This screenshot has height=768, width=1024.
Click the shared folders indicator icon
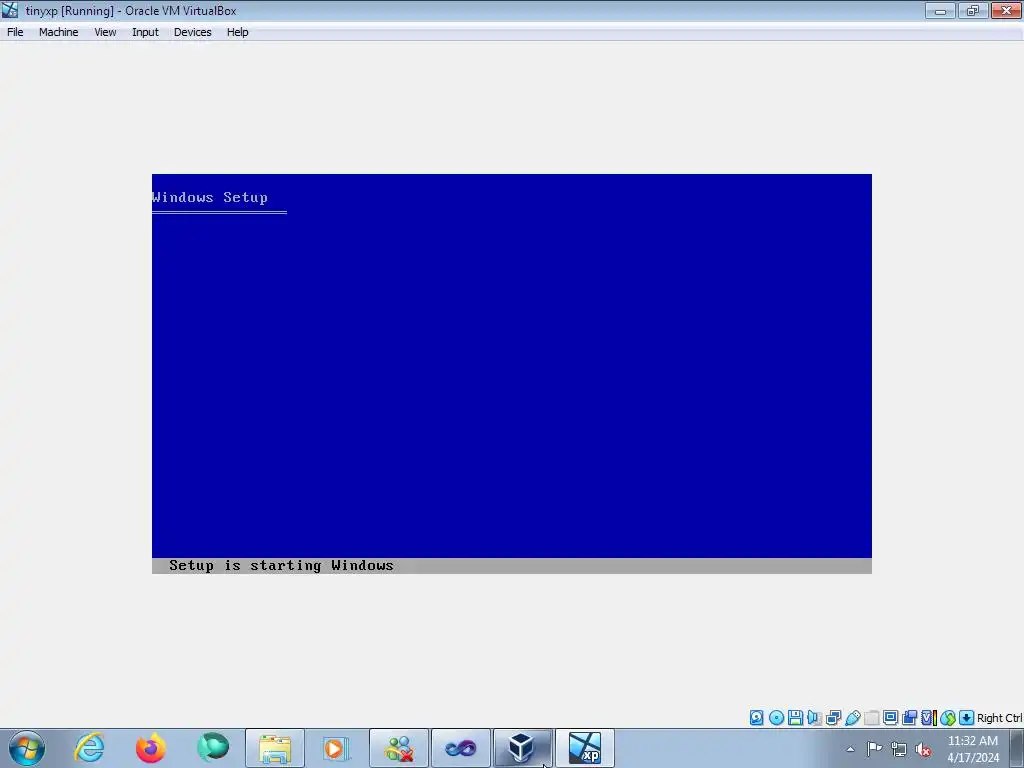coord(872,718)
